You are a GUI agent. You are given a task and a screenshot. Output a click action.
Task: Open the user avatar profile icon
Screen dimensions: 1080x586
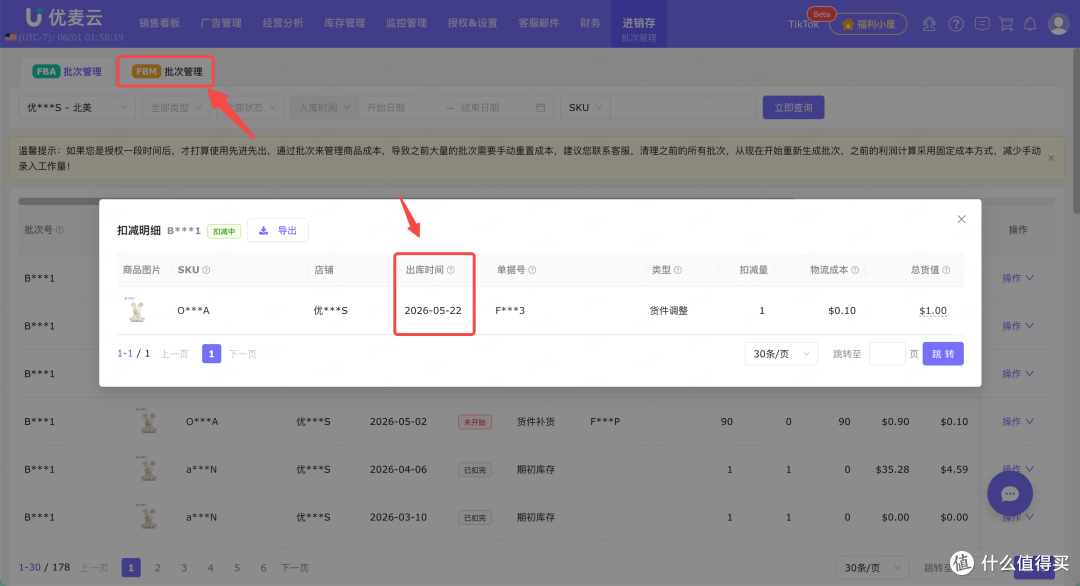(x=1058, y=24)
